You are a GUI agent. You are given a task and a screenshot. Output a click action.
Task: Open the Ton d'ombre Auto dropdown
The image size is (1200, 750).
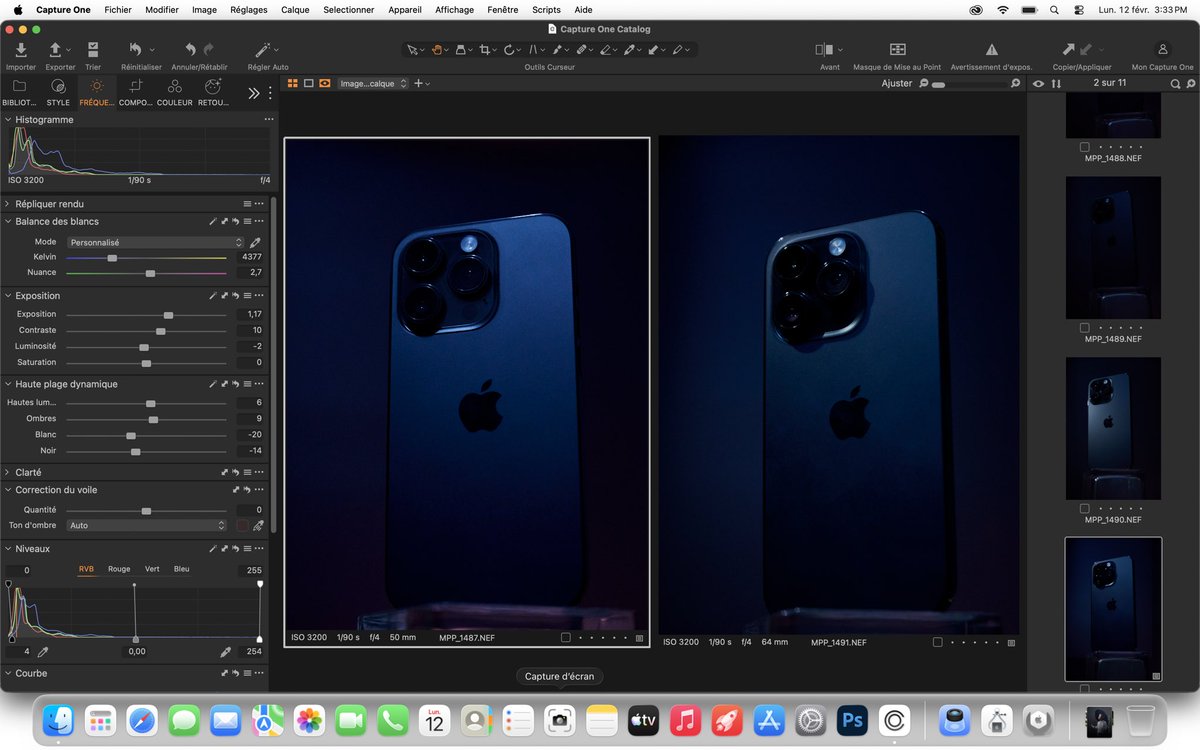coord(147,525)
